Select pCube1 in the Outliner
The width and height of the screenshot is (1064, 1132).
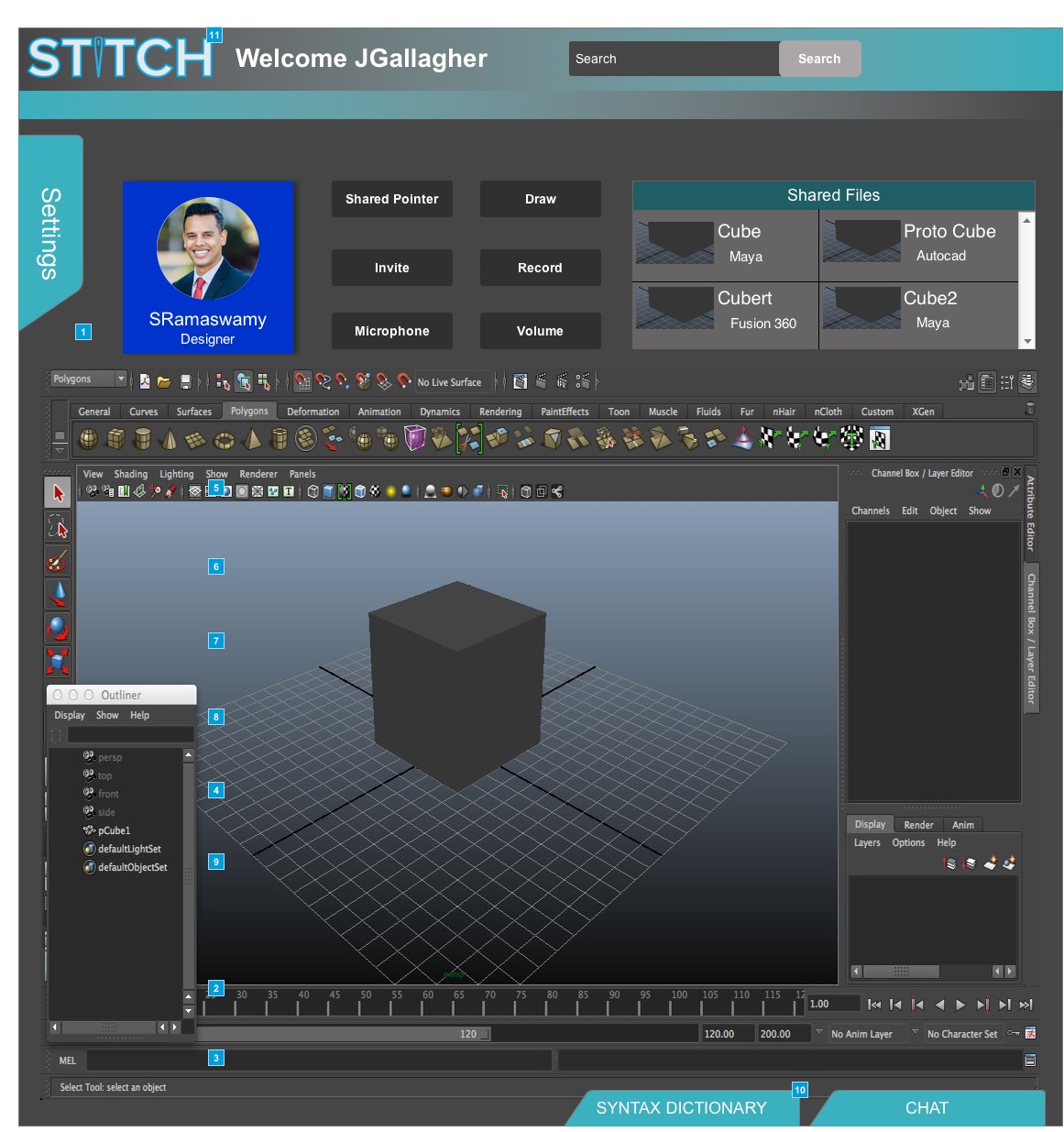pos(114,830)
